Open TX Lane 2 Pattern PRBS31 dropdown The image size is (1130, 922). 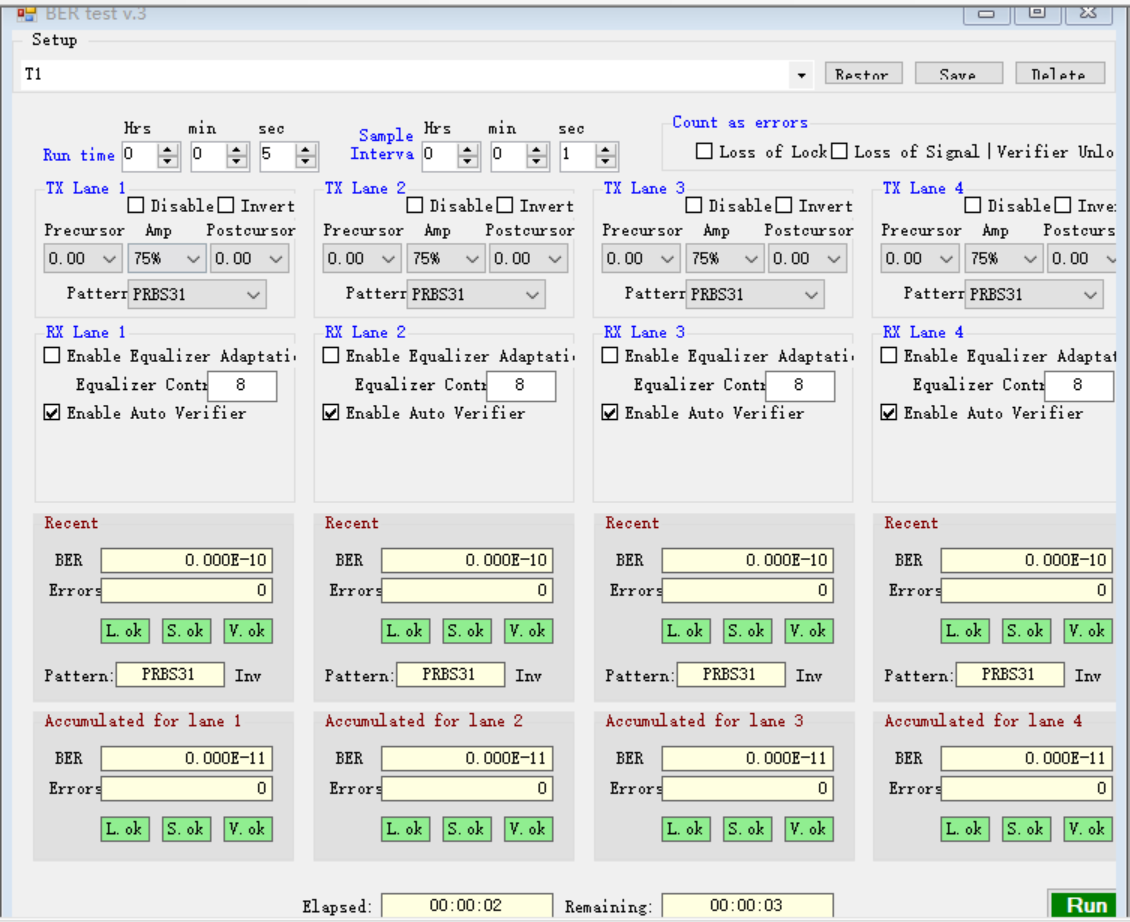click(476, 295)
